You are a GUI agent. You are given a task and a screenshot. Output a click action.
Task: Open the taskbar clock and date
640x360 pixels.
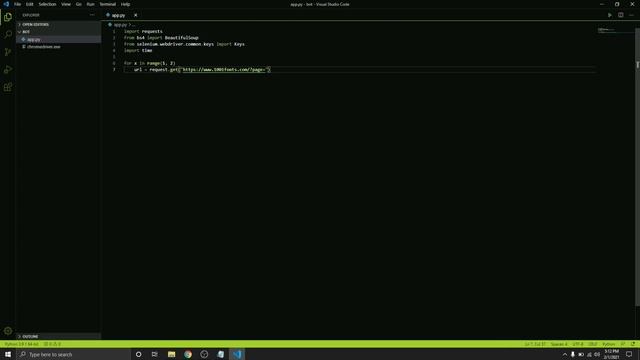point(611,354)
